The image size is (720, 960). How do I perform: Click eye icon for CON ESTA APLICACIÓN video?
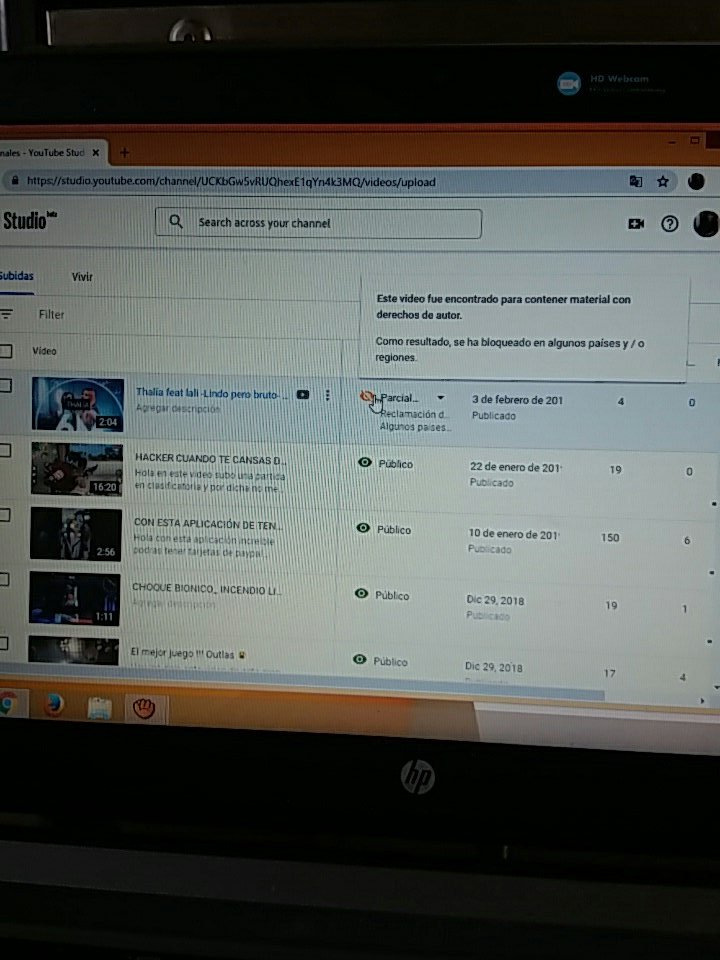363,528
